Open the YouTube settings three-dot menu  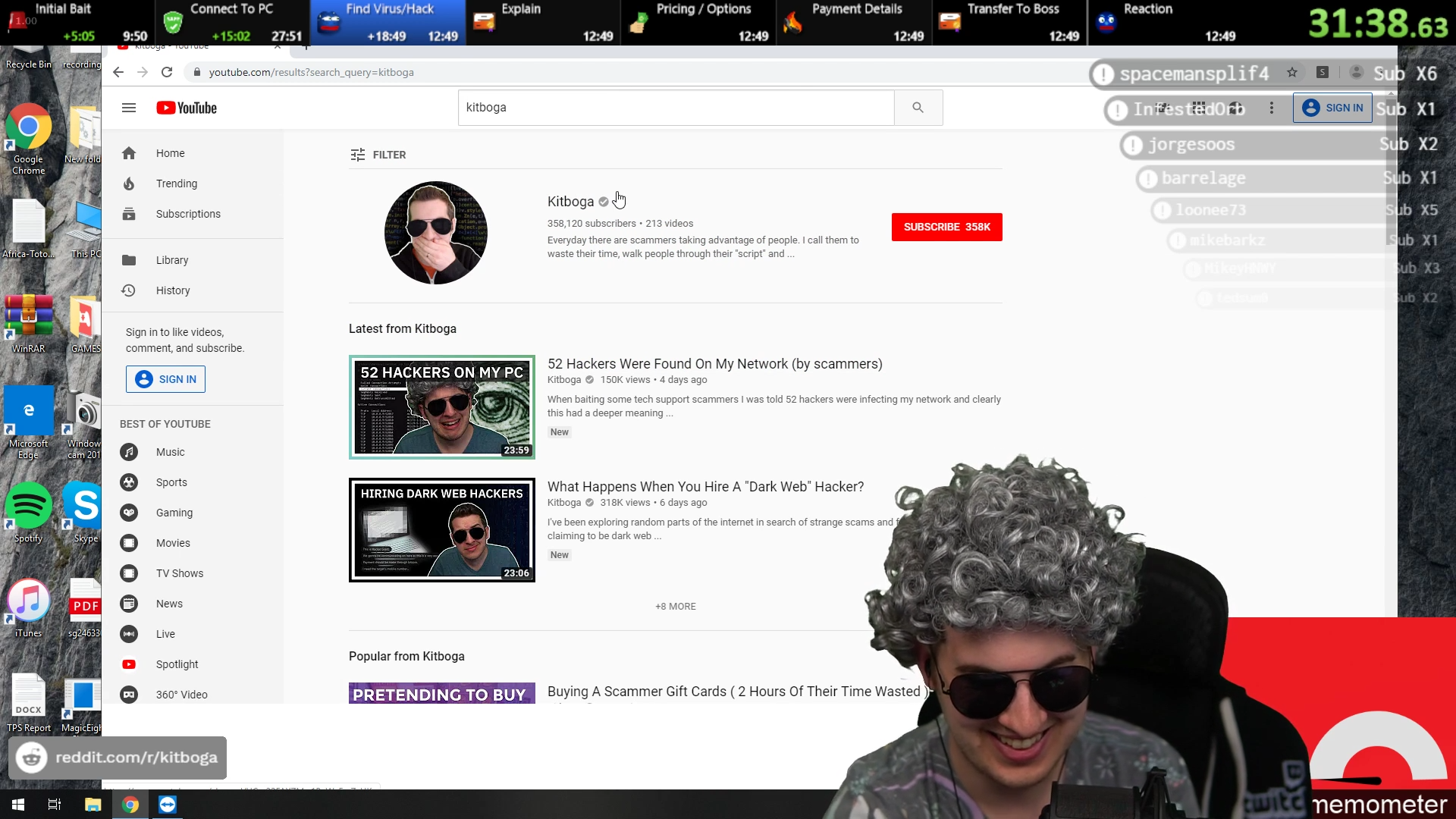[x=1272, y=108]
